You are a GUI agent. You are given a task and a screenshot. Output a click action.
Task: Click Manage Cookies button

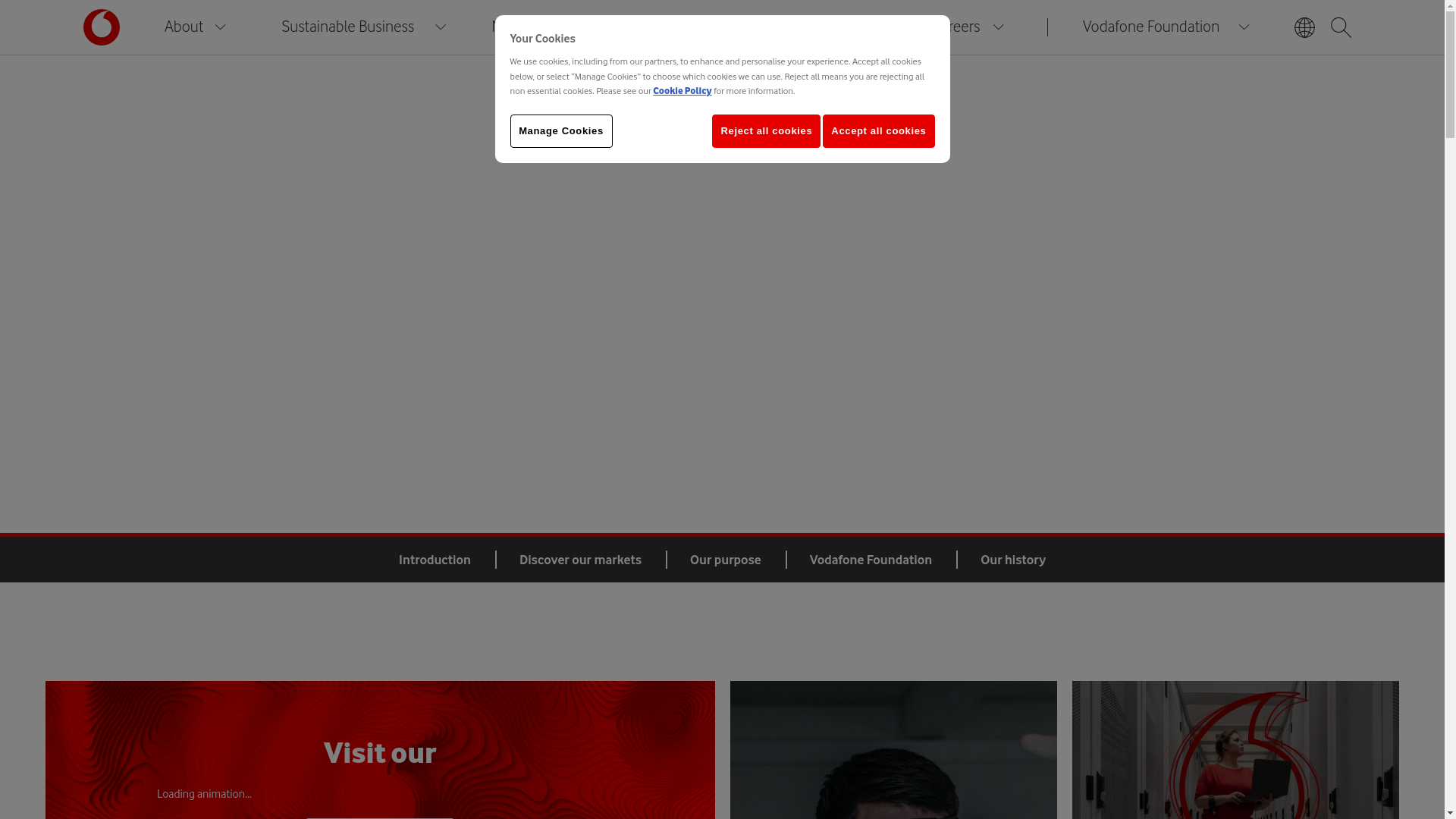(561, 131)
